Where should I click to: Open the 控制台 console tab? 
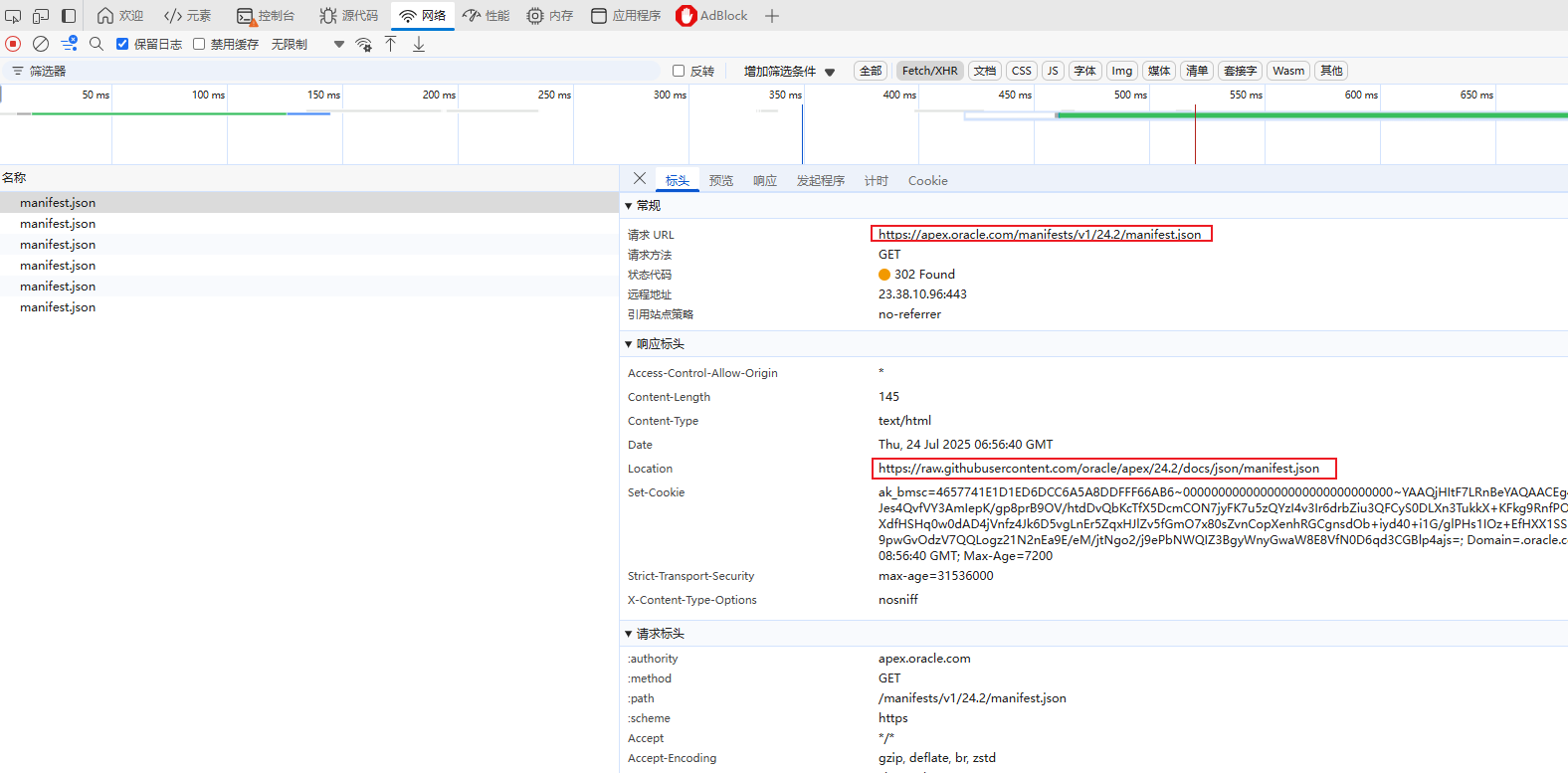tap(266, 16)
